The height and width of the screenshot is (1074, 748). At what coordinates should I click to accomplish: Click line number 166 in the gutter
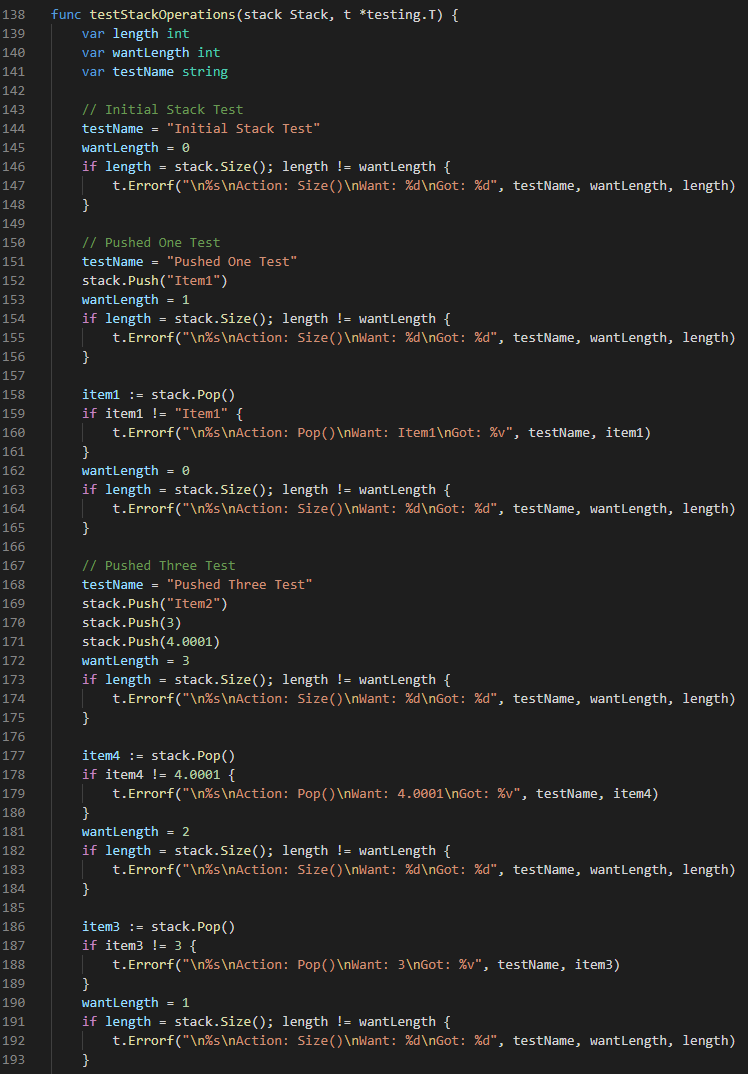14,547
